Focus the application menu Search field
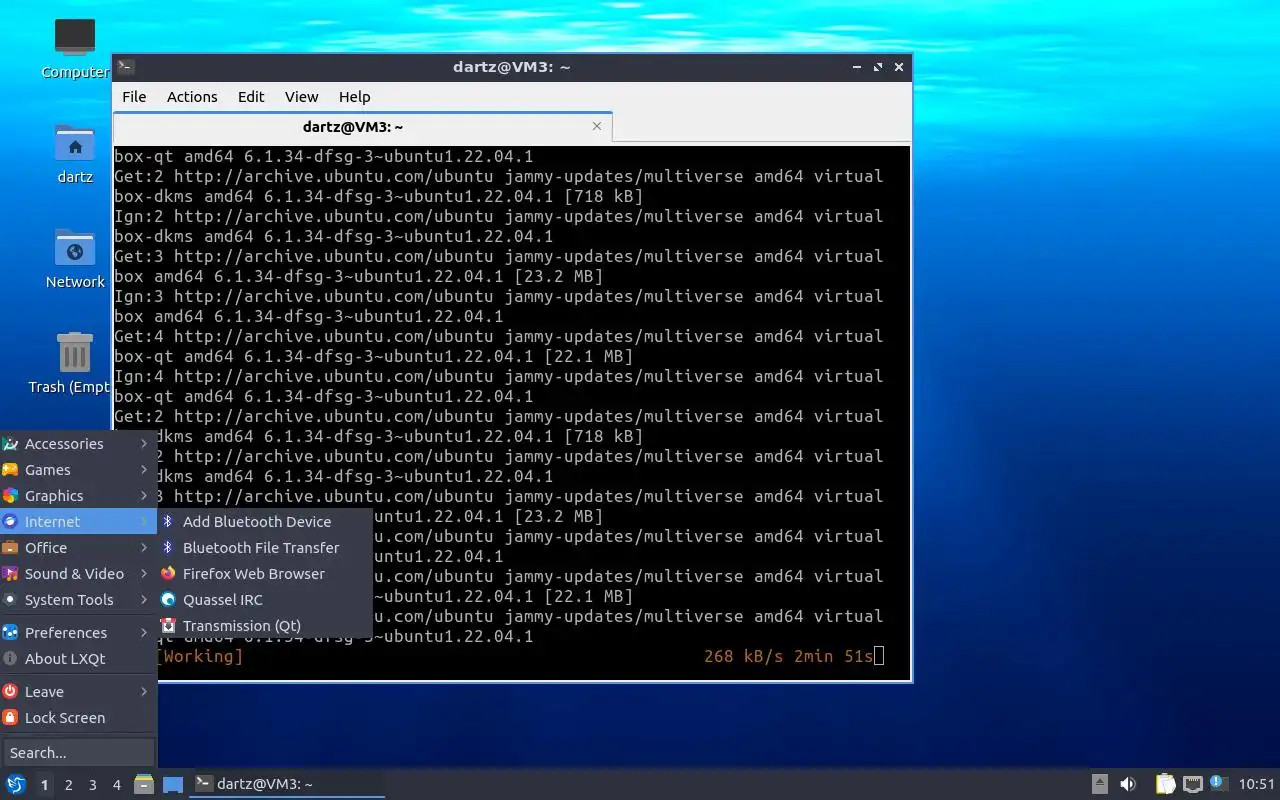This screenshot has width=1280, height=800. pos(78,753)
